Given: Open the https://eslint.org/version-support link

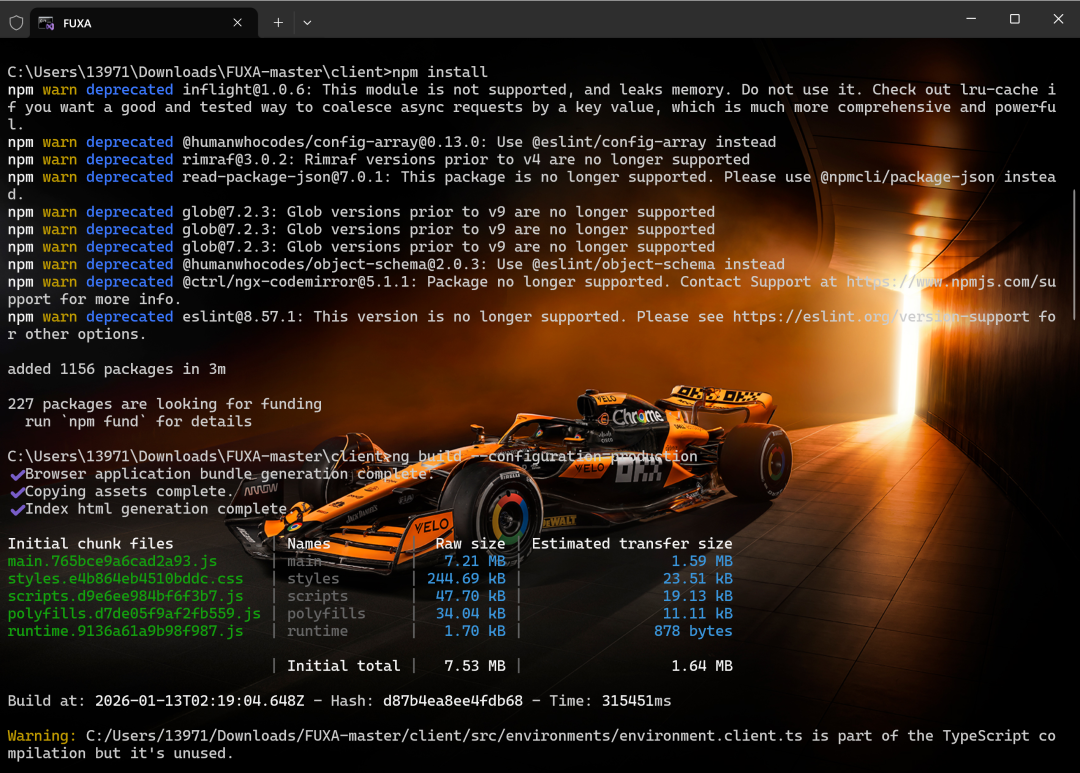Looking at the screenshot, I should pyautogui.click(x=881, y=317).
